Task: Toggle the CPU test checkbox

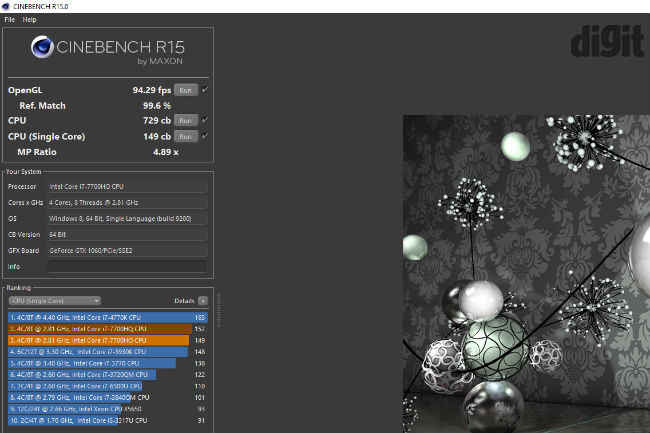Action: (204, 120)
